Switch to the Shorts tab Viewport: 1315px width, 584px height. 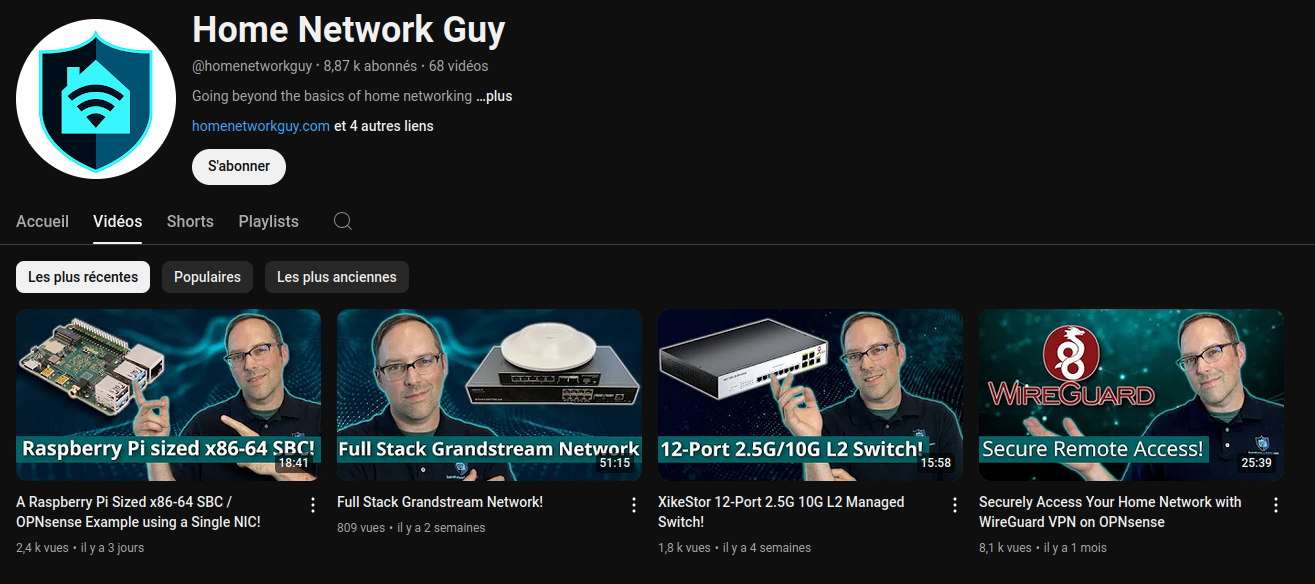(190, 221)
